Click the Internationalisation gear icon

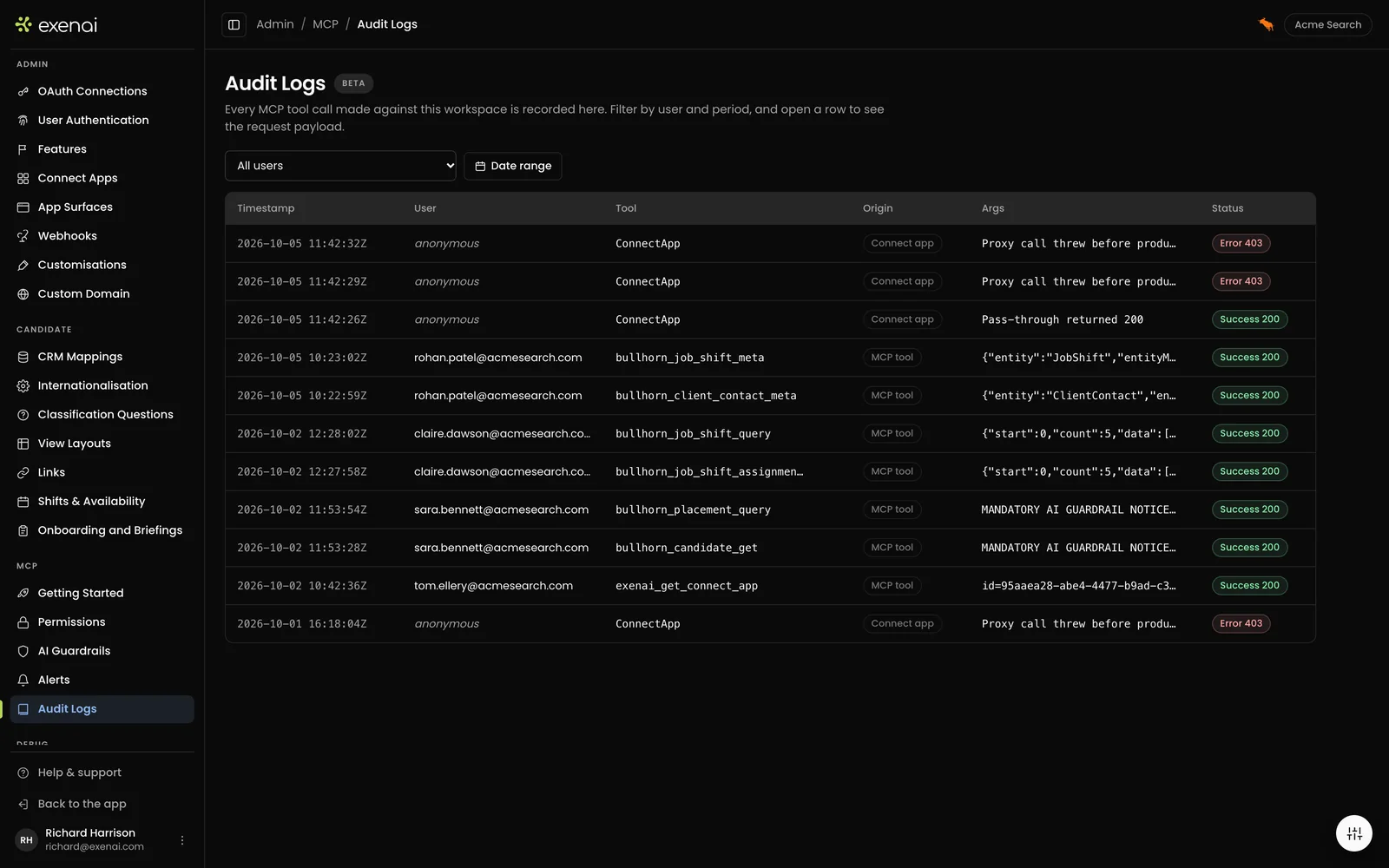[23, 385]
